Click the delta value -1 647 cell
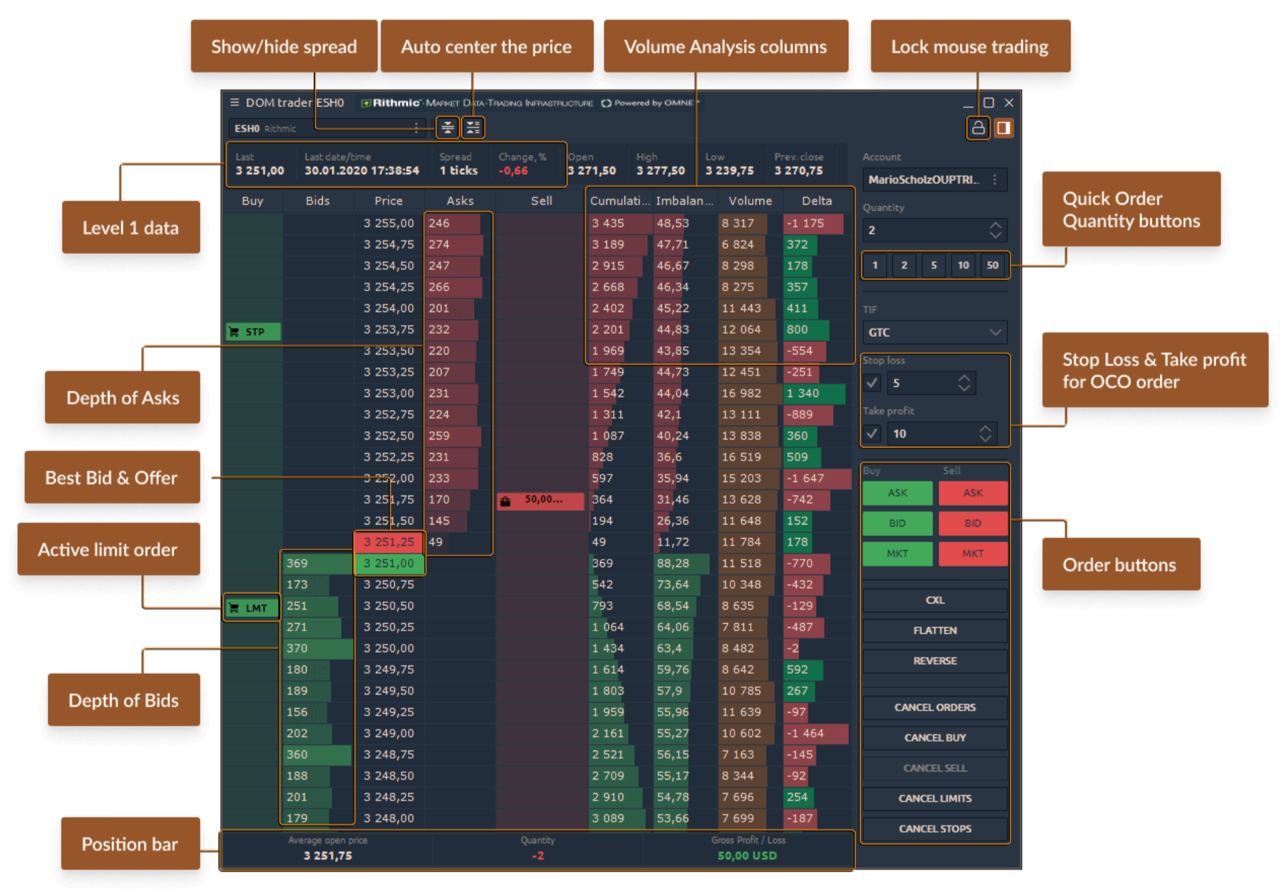The height and width of the screenshot is (890, 1280). tap(816, 479)
